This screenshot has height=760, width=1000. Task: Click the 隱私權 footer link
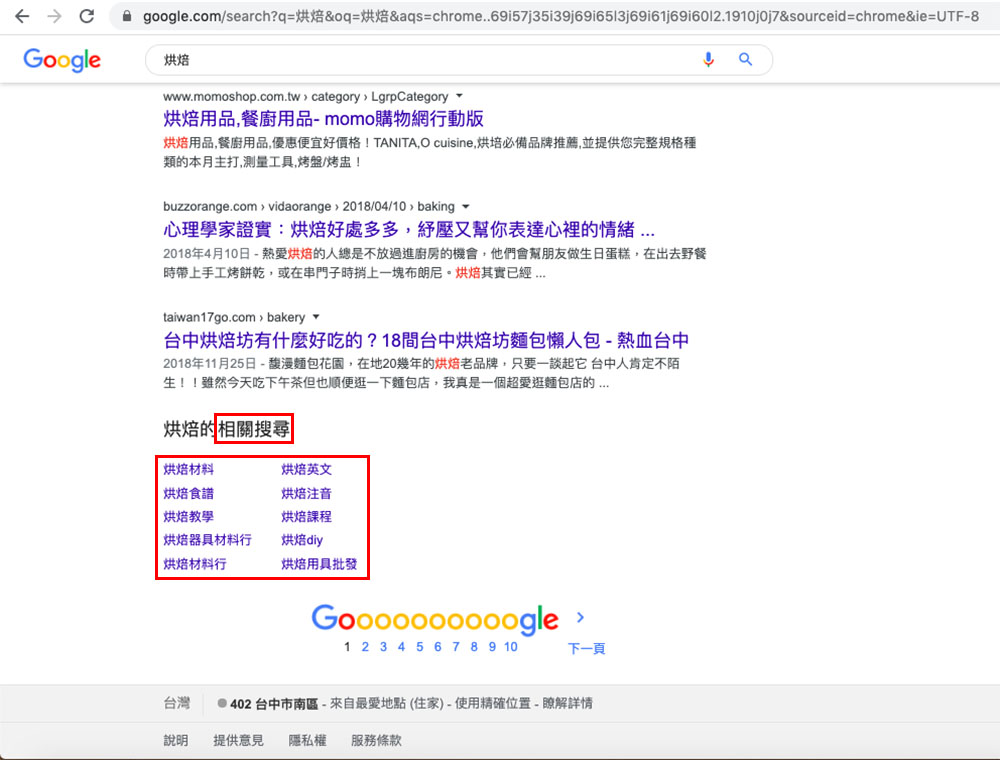[306, 740]
